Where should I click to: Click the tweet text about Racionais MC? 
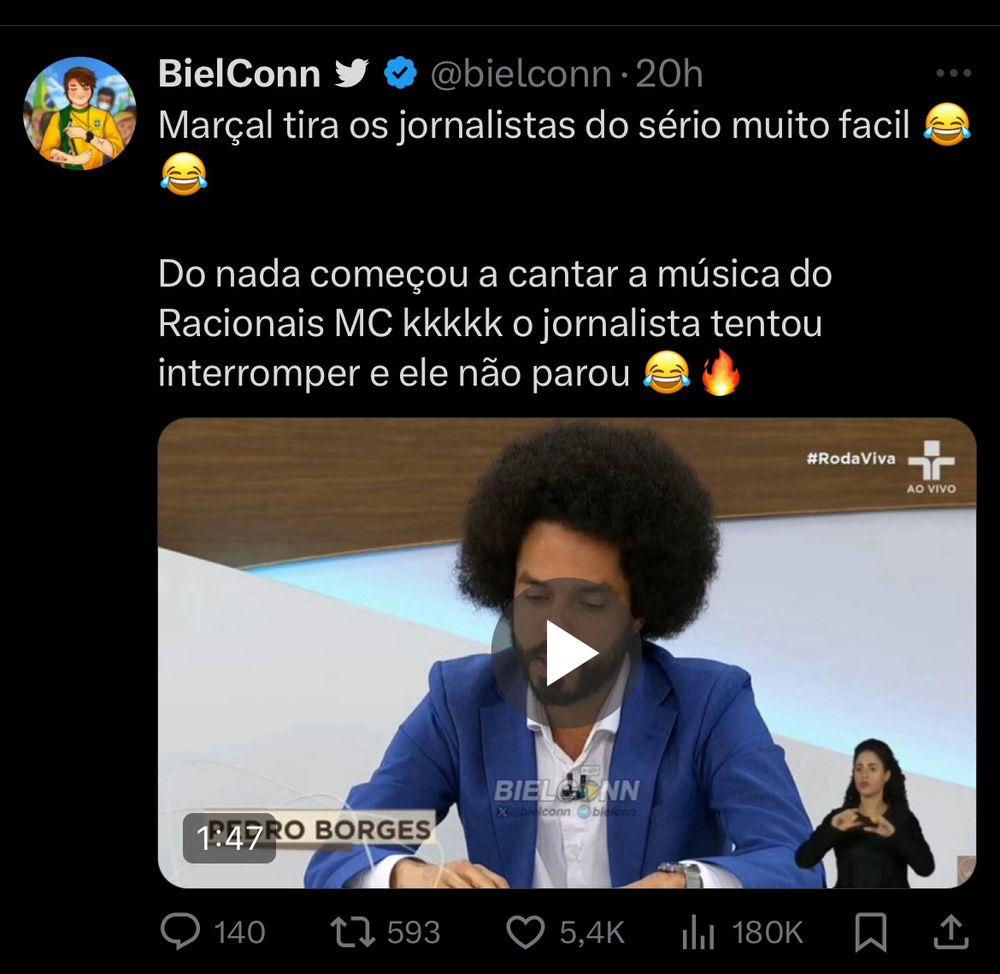[x=495, y=323]
